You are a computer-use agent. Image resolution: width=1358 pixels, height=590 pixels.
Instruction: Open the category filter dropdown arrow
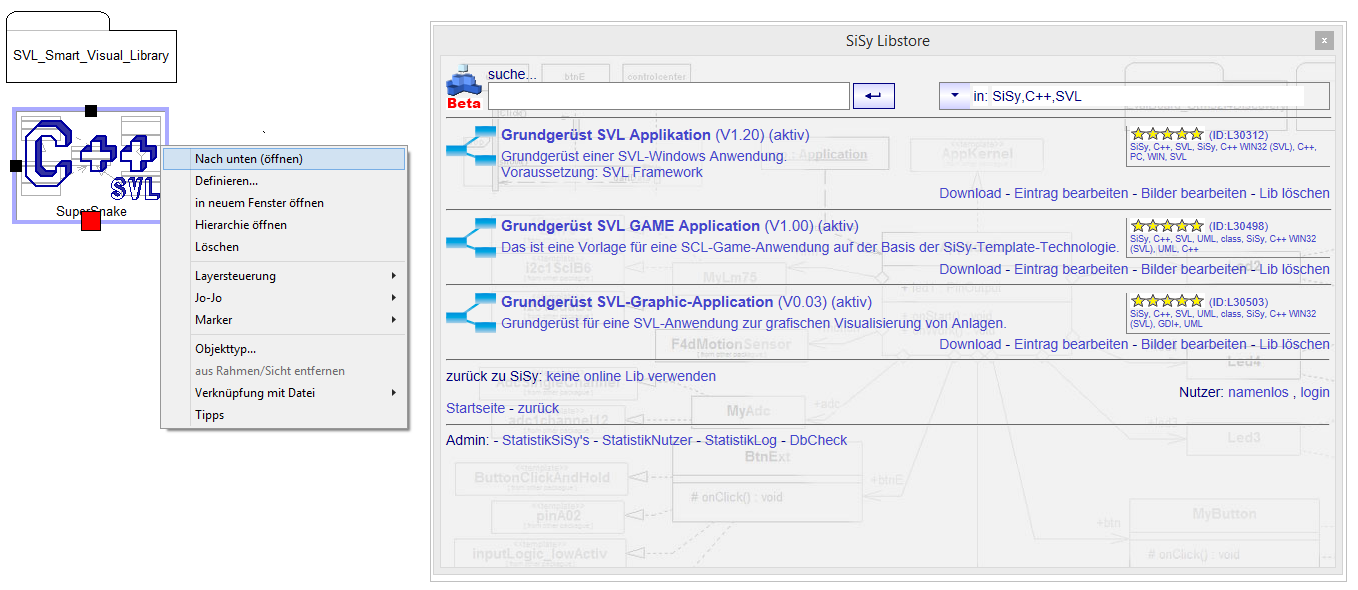point(954,96)
